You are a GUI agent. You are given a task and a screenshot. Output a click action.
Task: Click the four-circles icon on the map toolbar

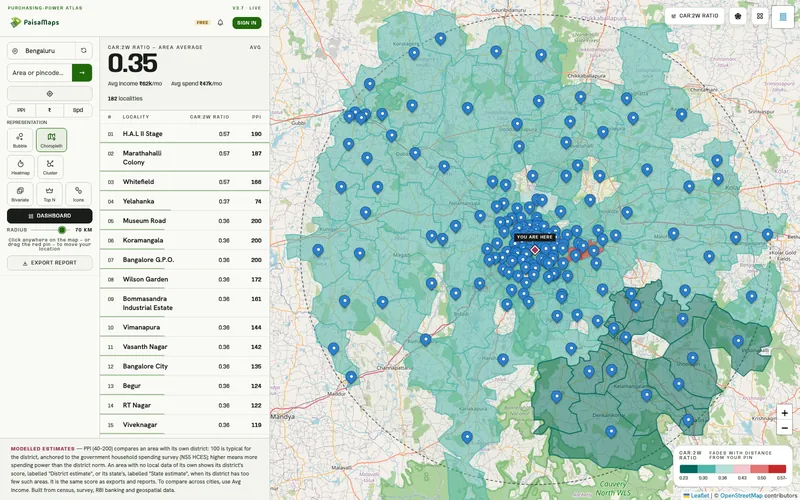pyautogui.click(x=760, y=16)
